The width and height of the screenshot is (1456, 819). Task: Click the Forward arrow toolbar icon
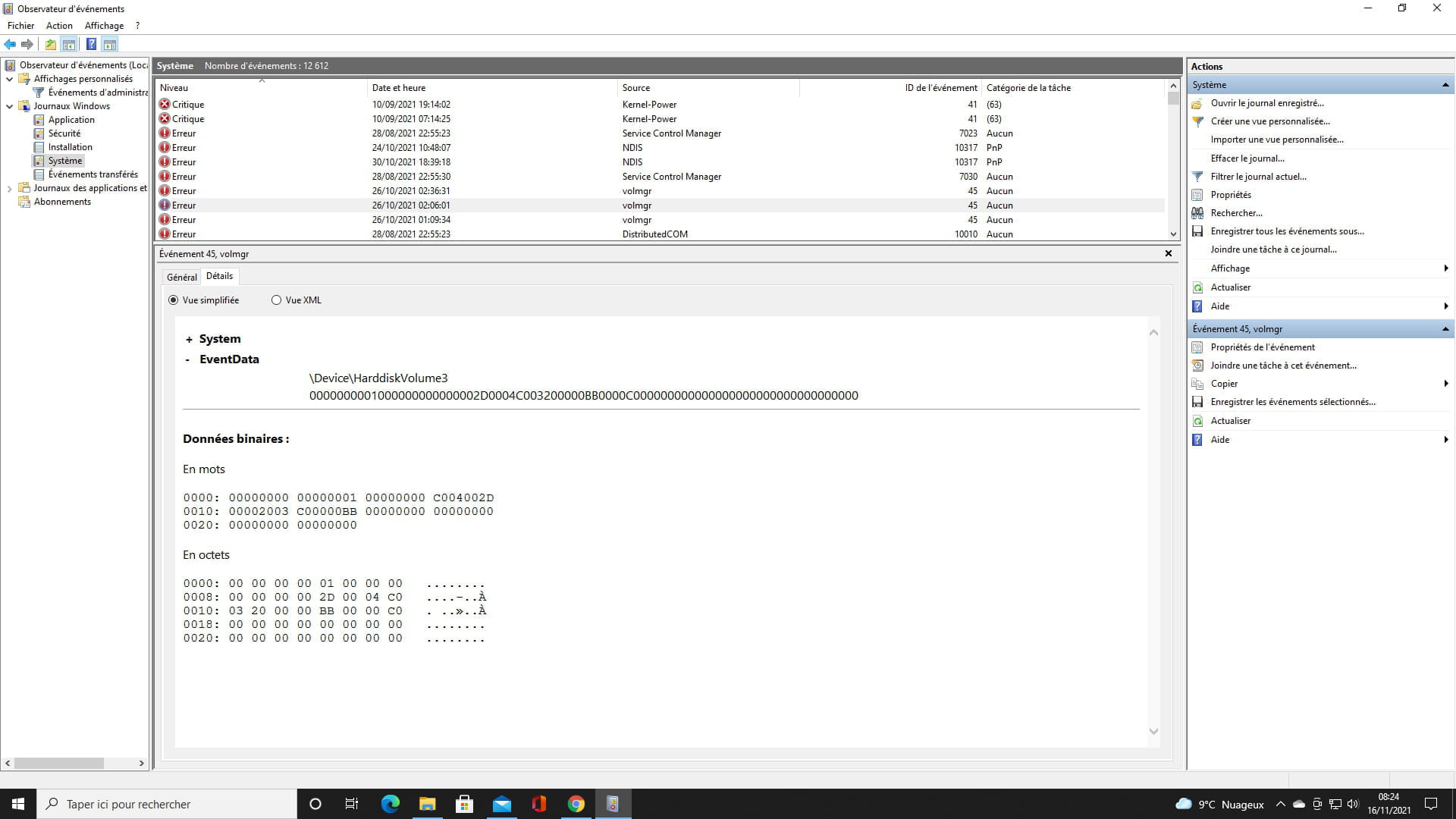point(27,44)
